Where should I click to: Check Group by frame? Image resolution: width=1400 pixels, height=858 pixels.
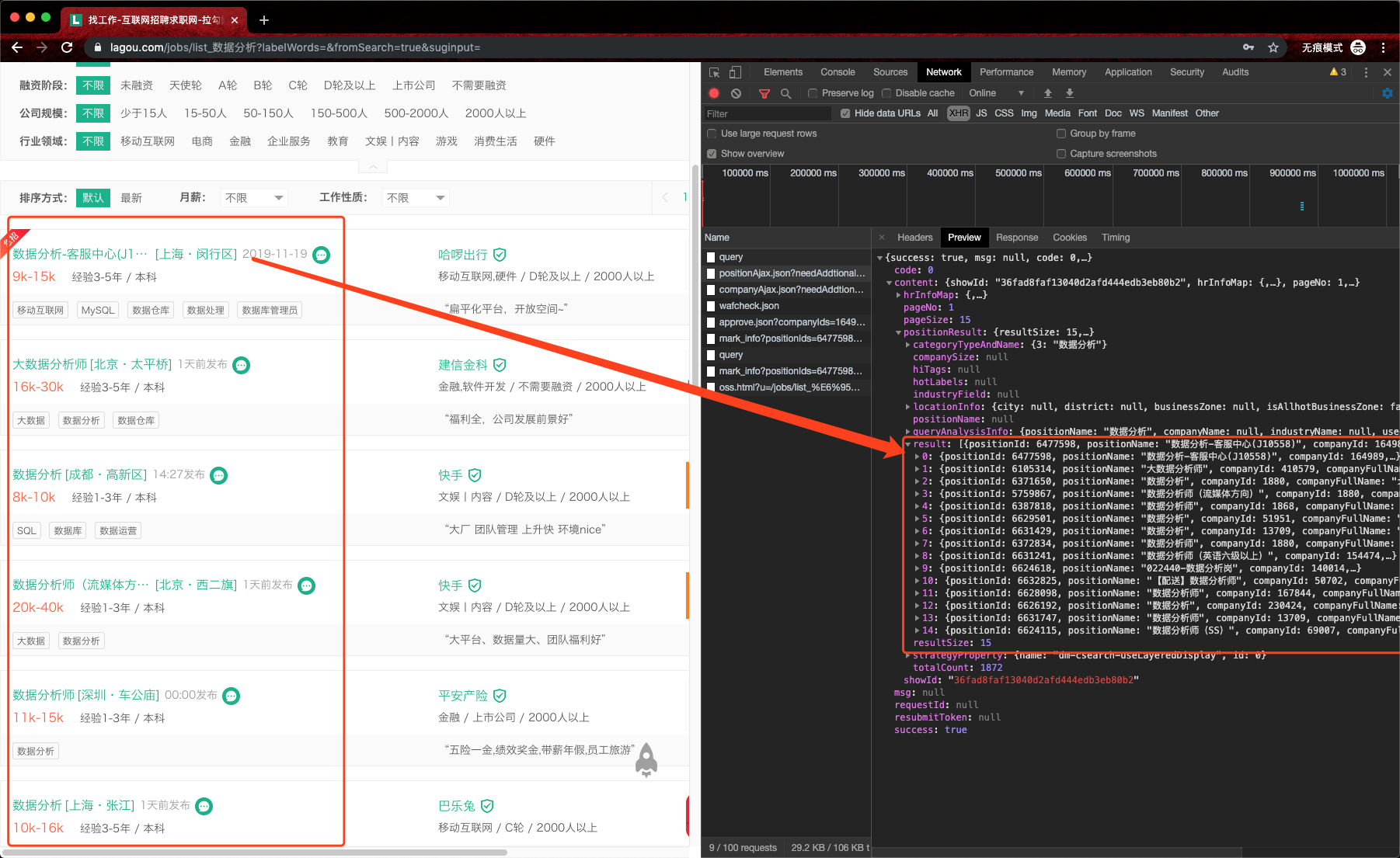(1061, 134)
